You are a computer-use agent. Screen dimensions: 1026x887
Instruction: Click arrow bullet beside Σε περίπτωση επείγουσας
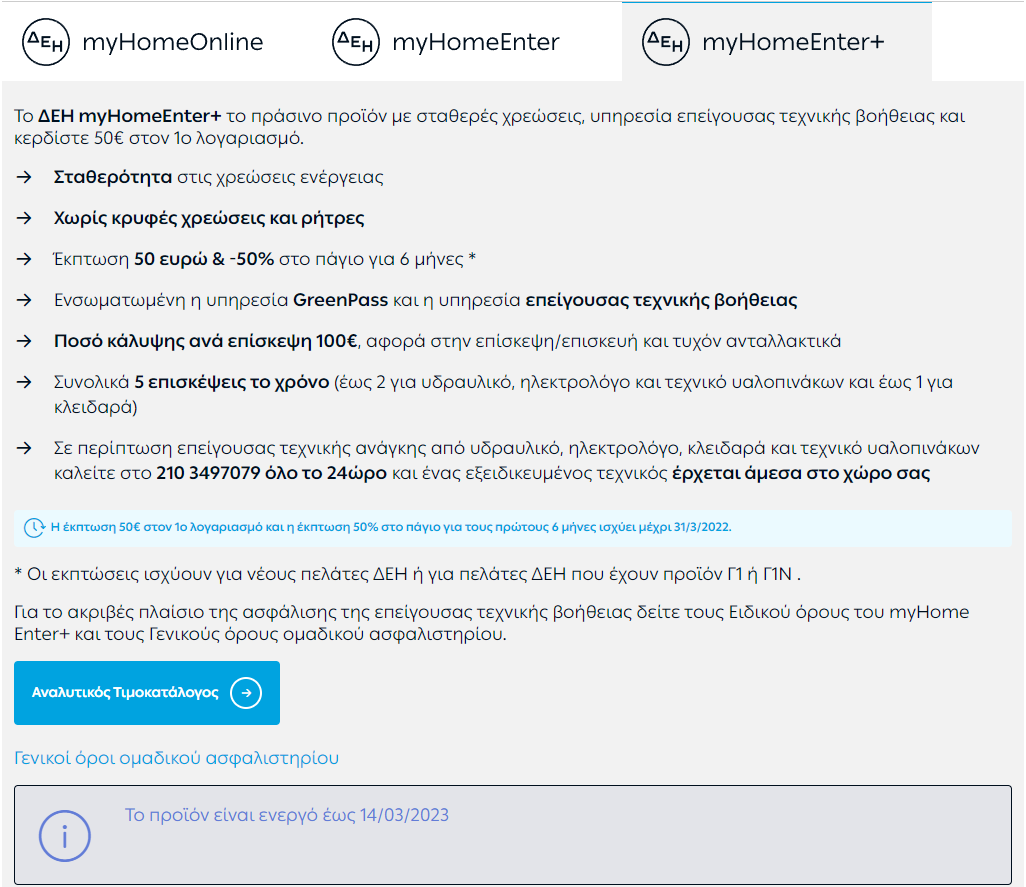tap(24, 448)
